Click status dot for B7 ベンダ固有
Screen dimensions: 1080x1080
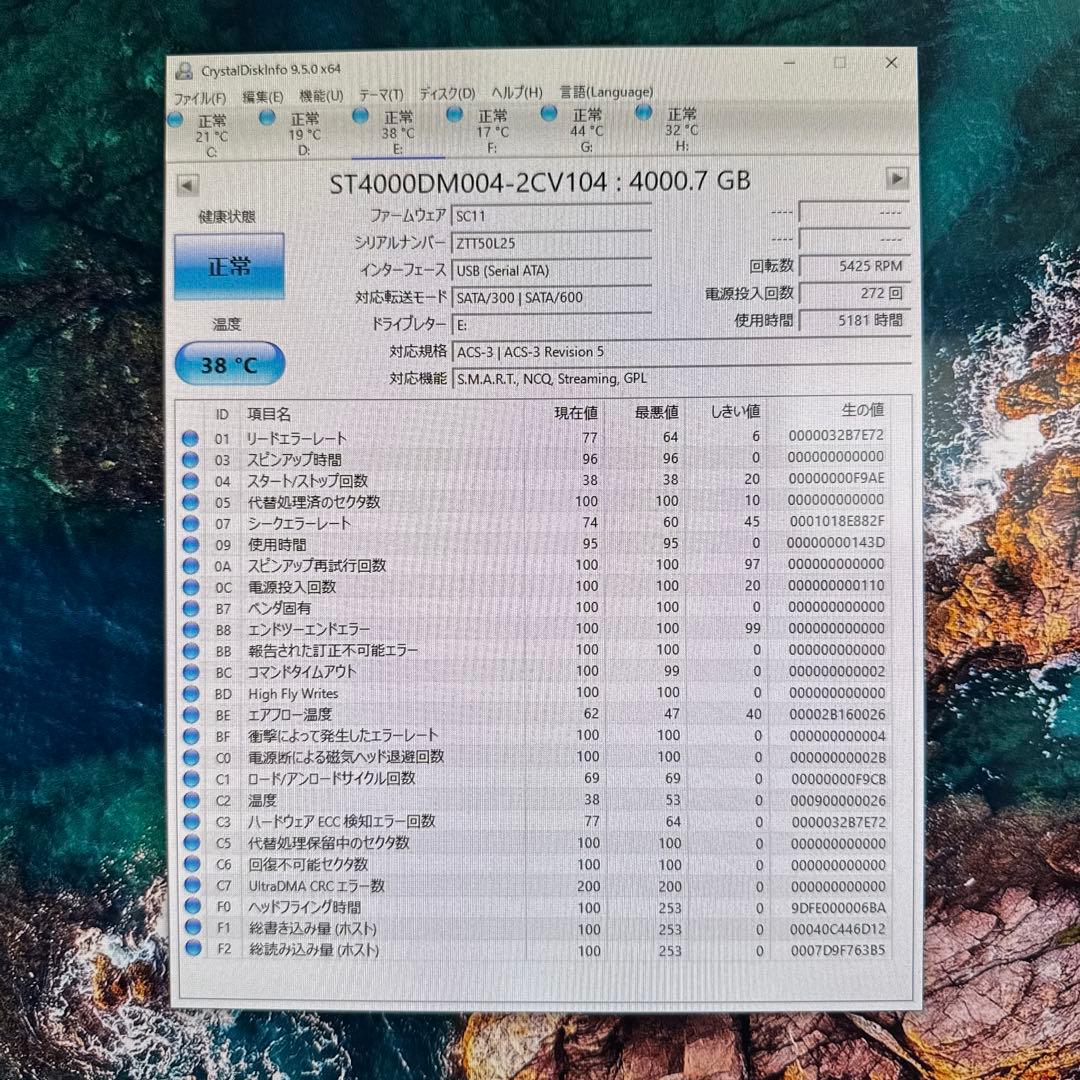191,609
